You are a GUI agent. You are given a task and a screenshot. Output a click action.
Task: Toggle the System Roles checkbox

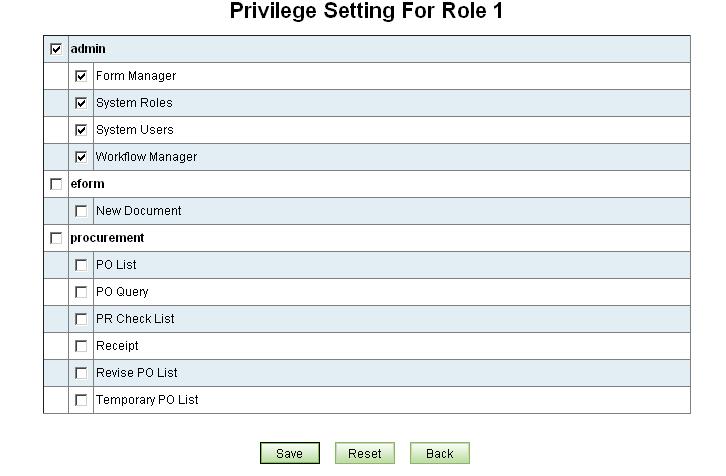point(81,103)
